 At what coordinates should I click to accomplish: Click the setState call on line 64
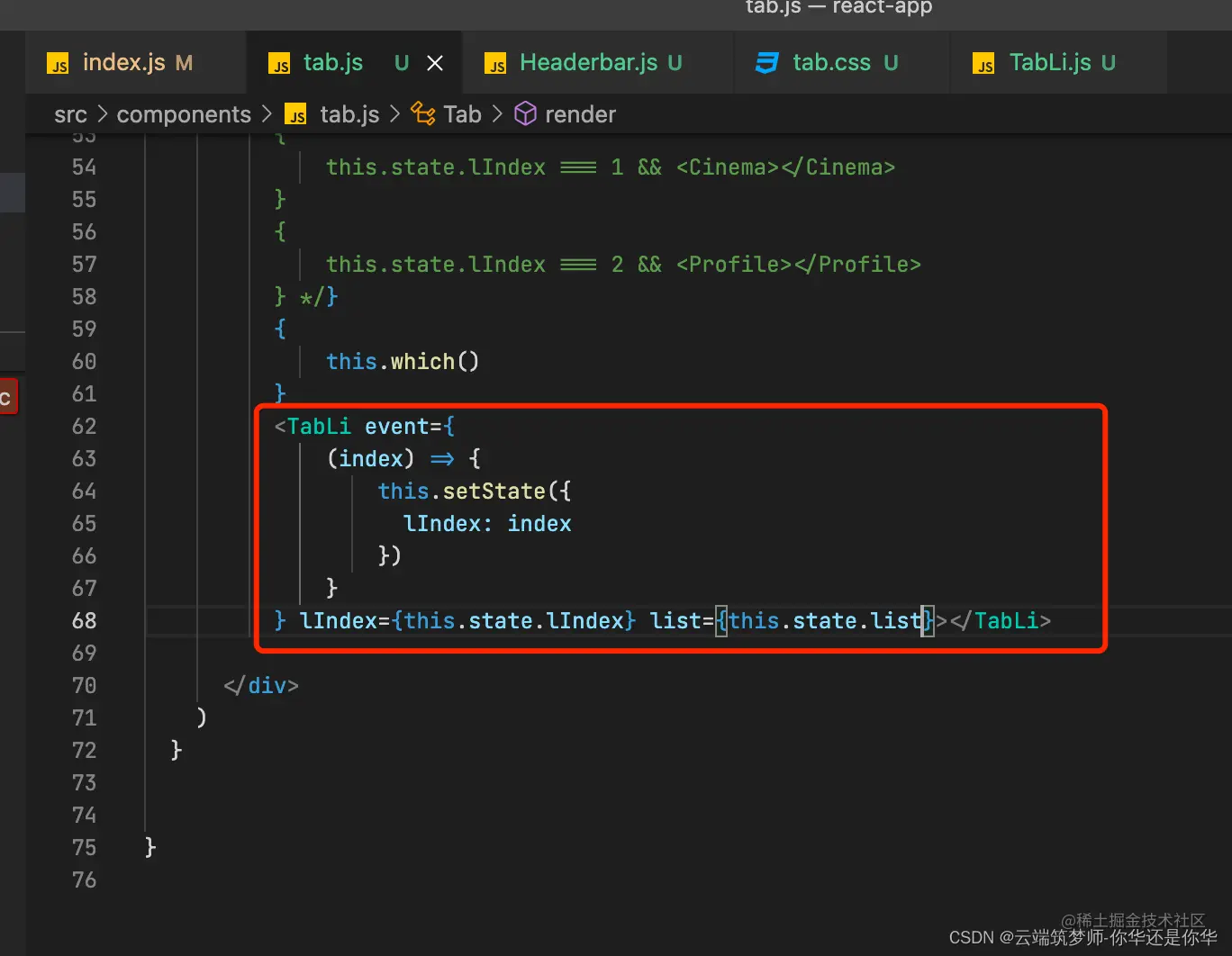494,492
